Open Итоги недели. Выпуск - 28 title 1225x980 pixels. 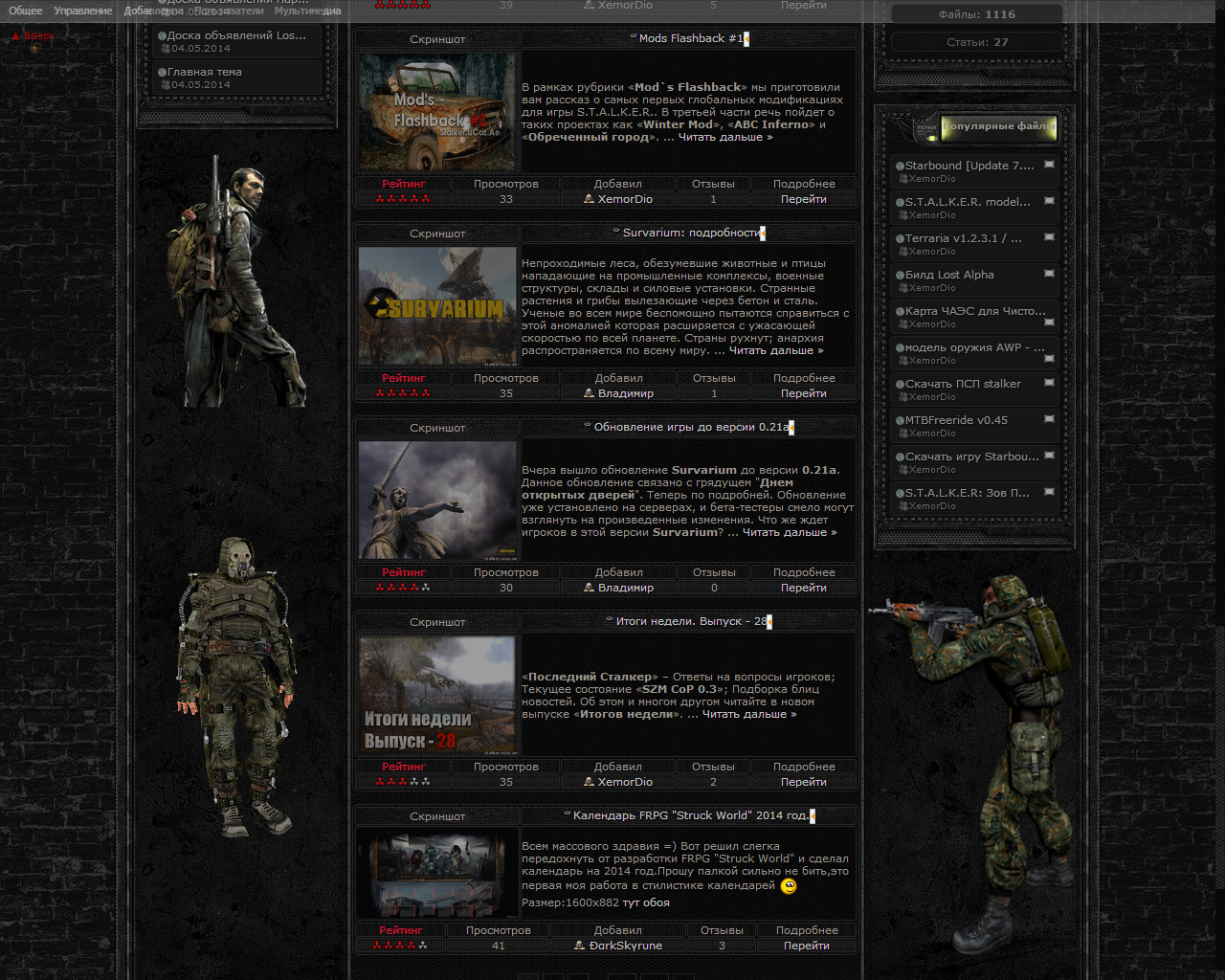click(x=691, y=621)
